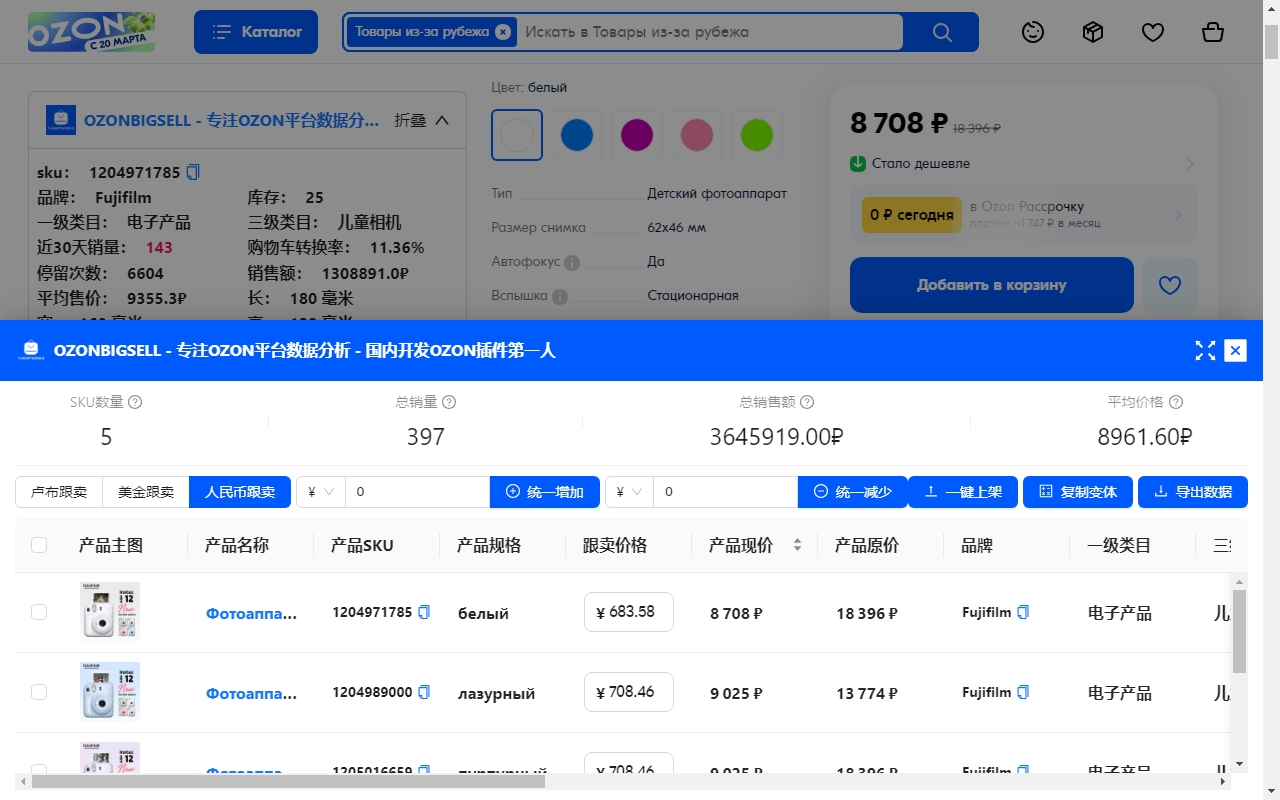Open shopping cart icon in header

pos(1213,32)
